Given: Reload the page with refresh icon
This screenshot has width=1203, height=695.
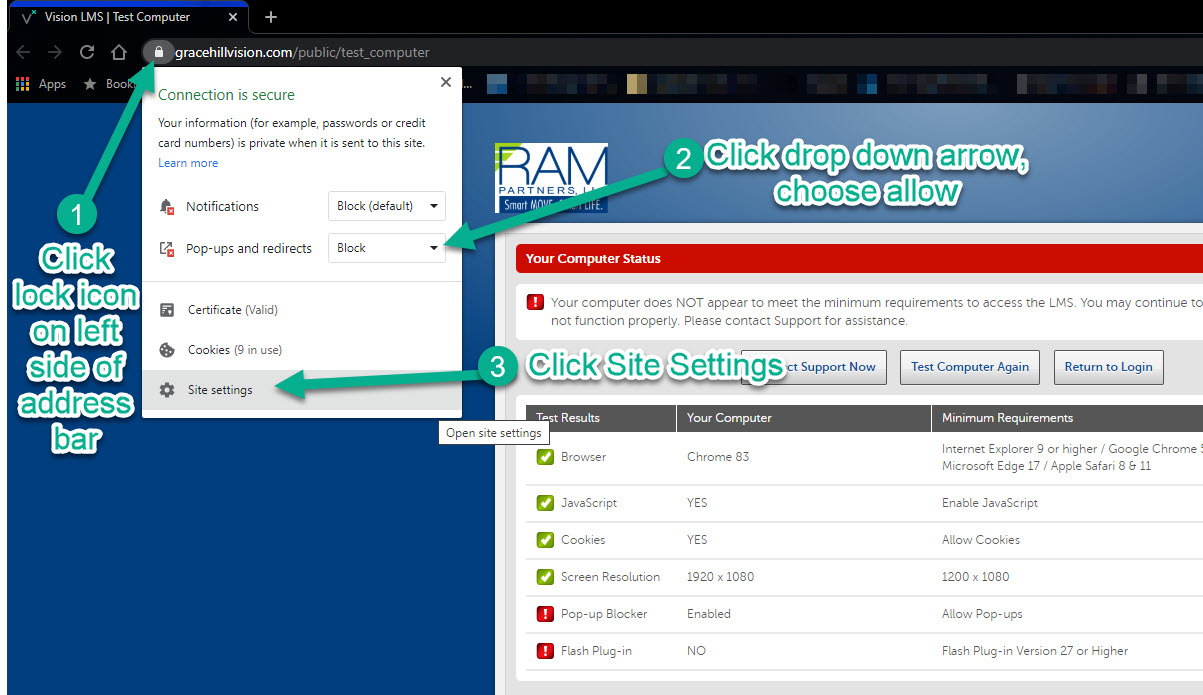Looking at the screenshot, I should (87, 52).
